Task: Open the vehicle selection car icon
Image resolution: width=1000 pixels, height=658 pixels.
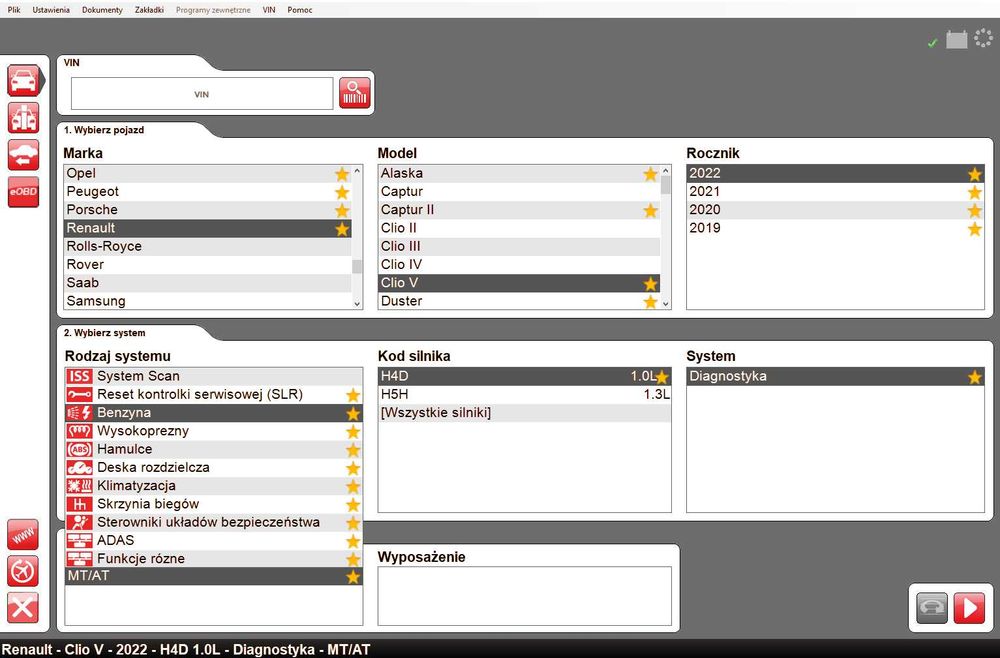Action: [24, 81]
